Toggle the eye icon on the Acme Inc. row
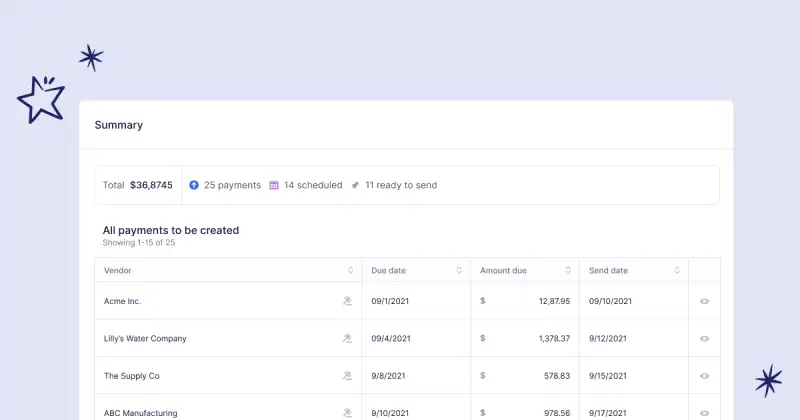 click(704, 301)
